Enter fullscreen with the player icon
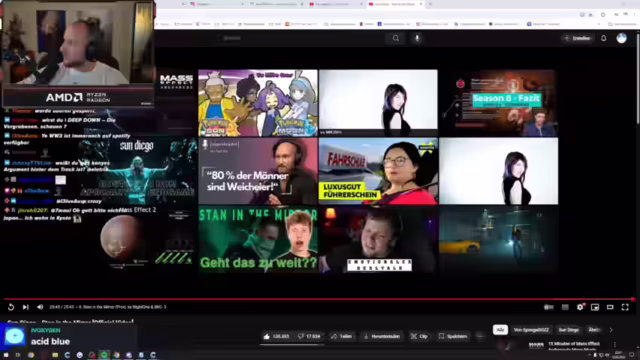This screenshot has height=360, width=640. [x=625, y=307]
